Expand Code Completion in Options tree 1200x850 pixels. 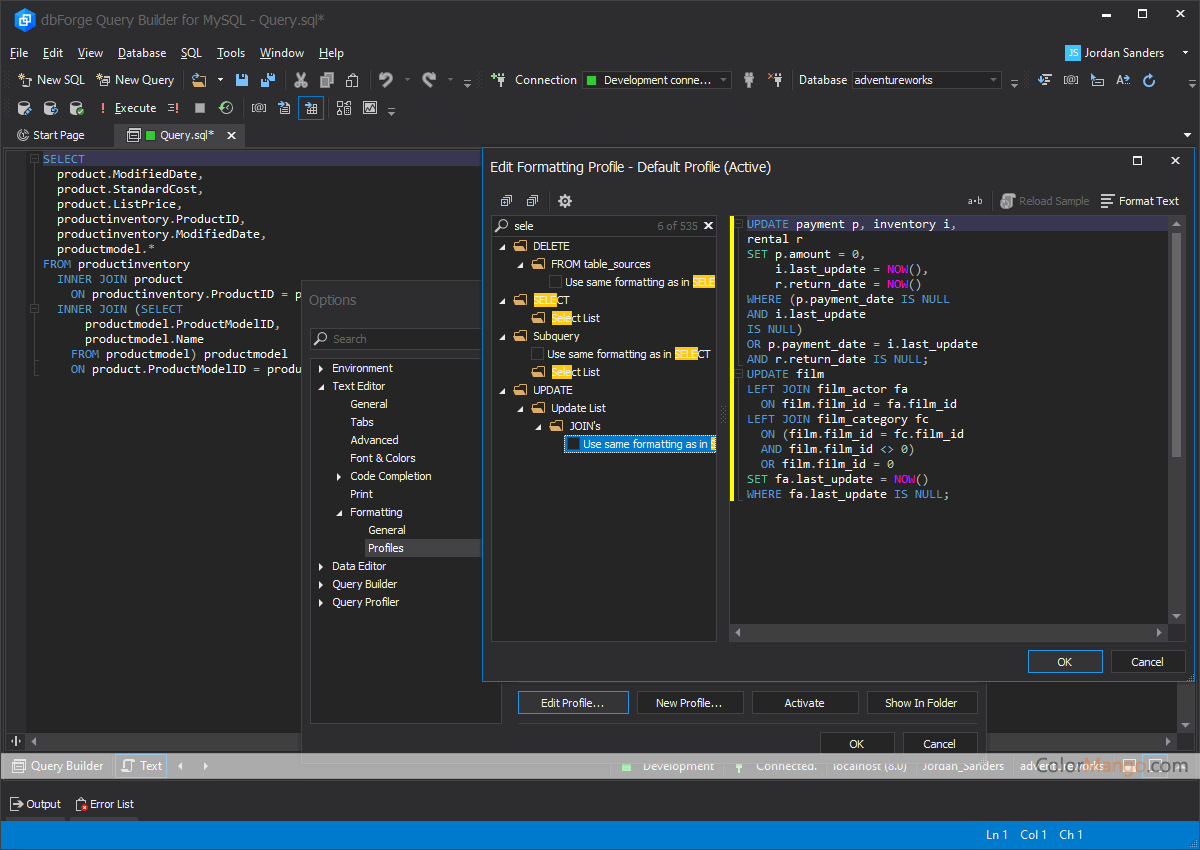point(339,476)
